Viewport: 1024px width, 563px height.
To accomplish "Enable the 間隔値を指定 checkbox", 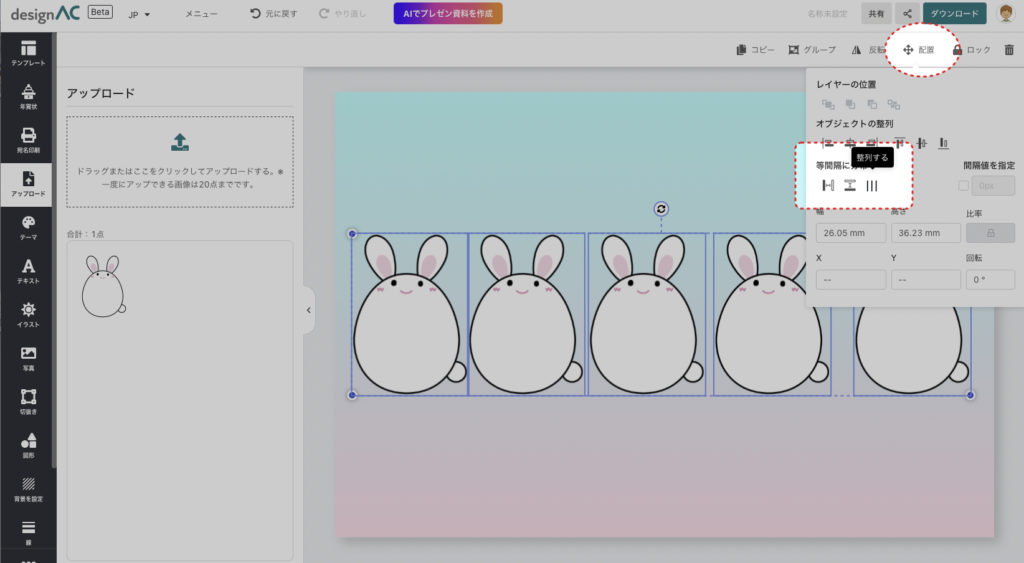I will coord(964,186).
